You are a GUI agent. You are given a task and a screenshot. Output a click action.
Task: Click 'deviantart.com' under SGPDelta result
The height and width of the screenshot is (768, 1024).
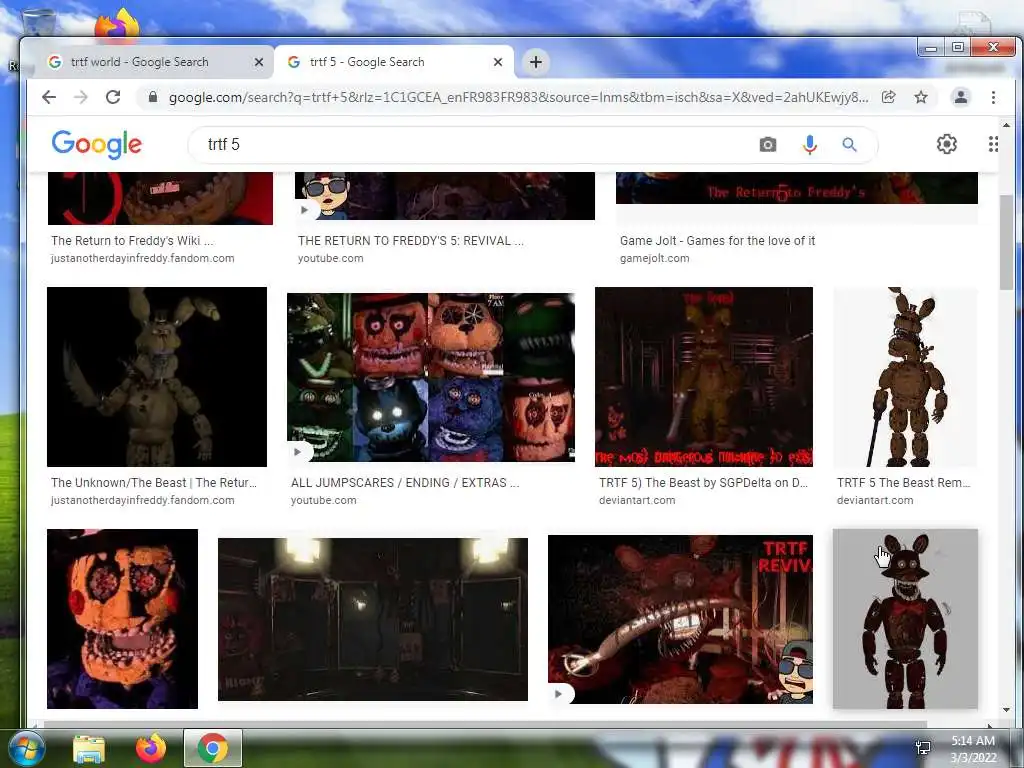(637, 500)
